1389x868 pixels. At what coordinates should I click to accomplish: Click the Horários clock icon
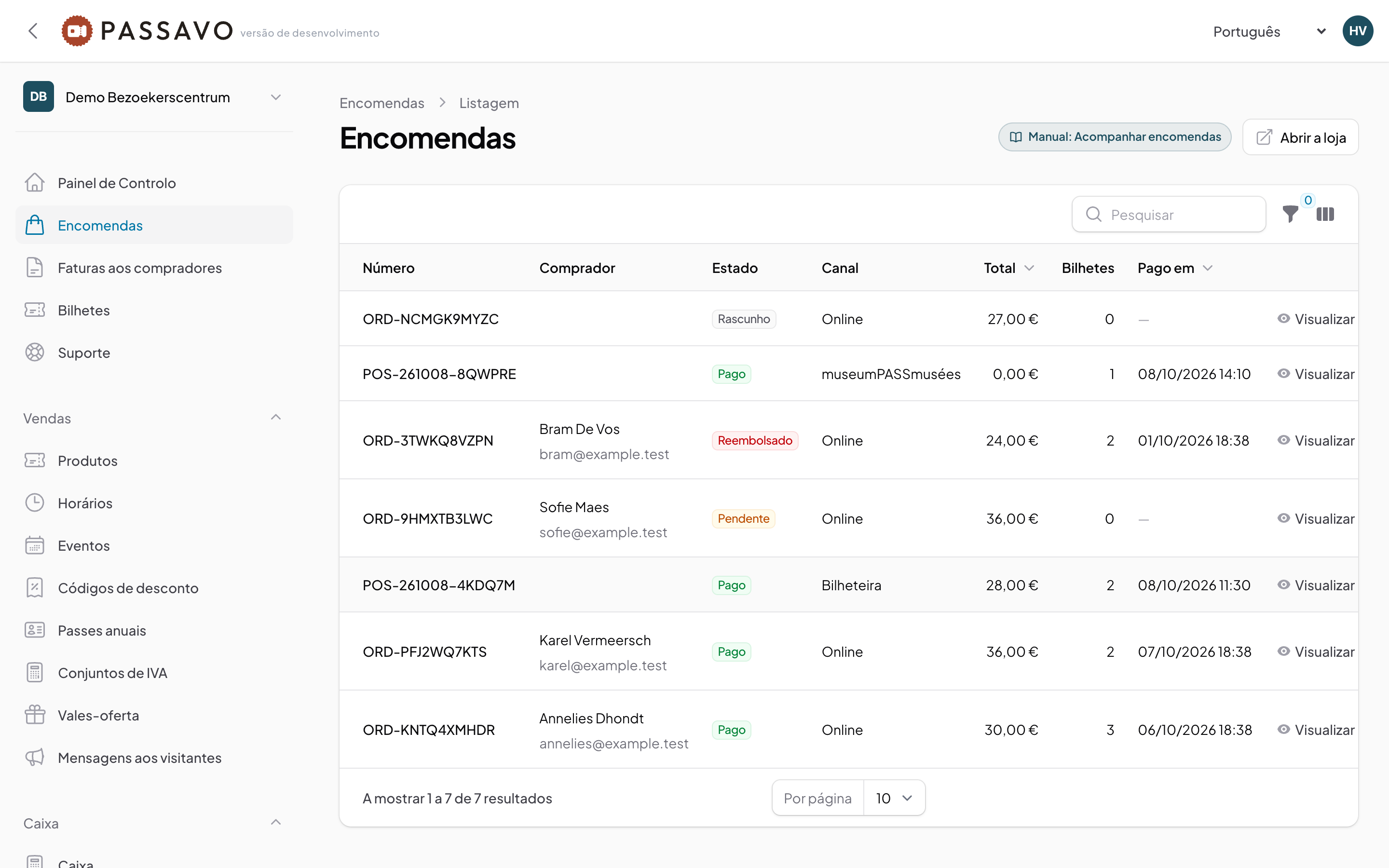coord(34,503)
